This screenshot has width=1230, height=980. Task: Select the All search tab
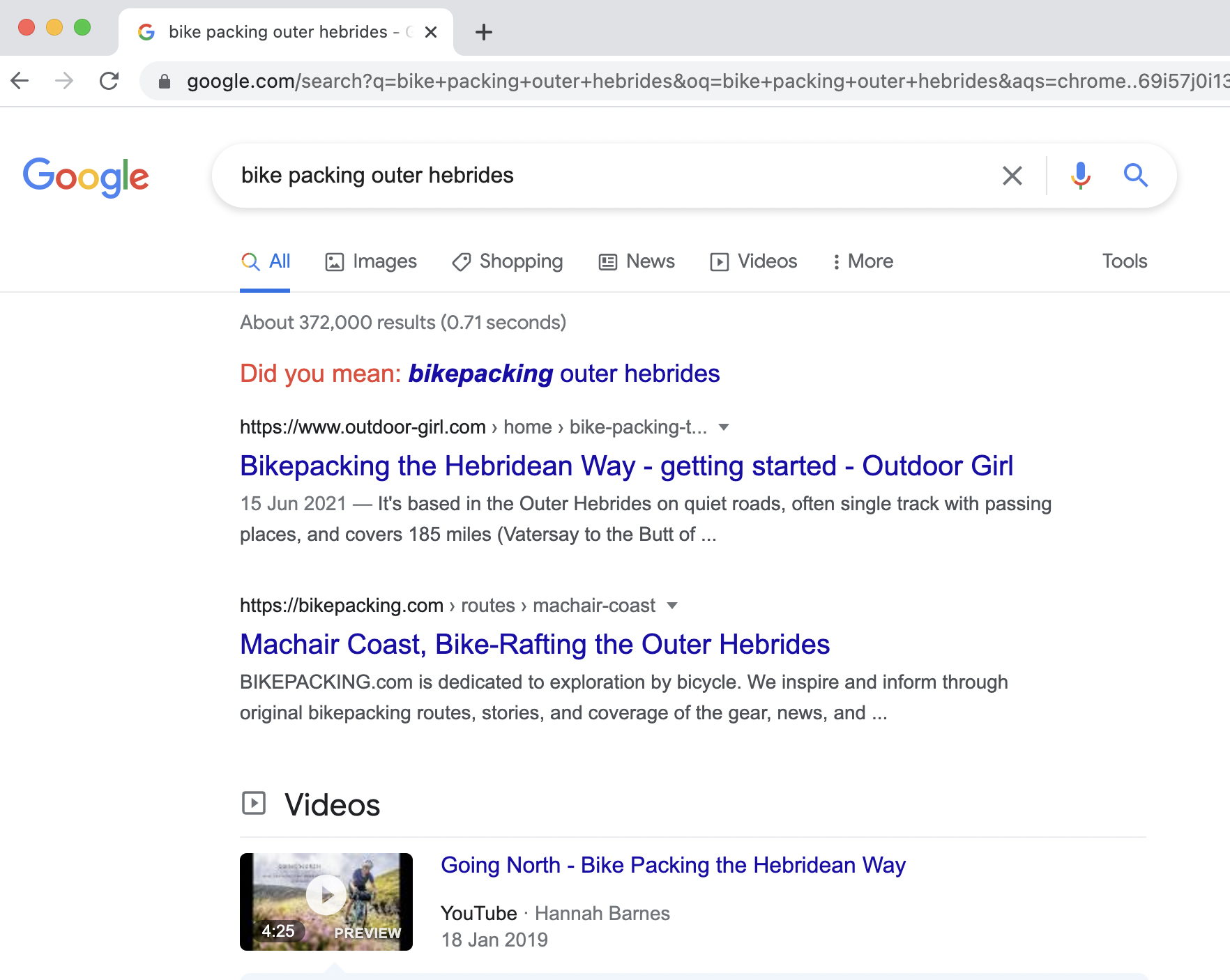(x=266, y=261)
